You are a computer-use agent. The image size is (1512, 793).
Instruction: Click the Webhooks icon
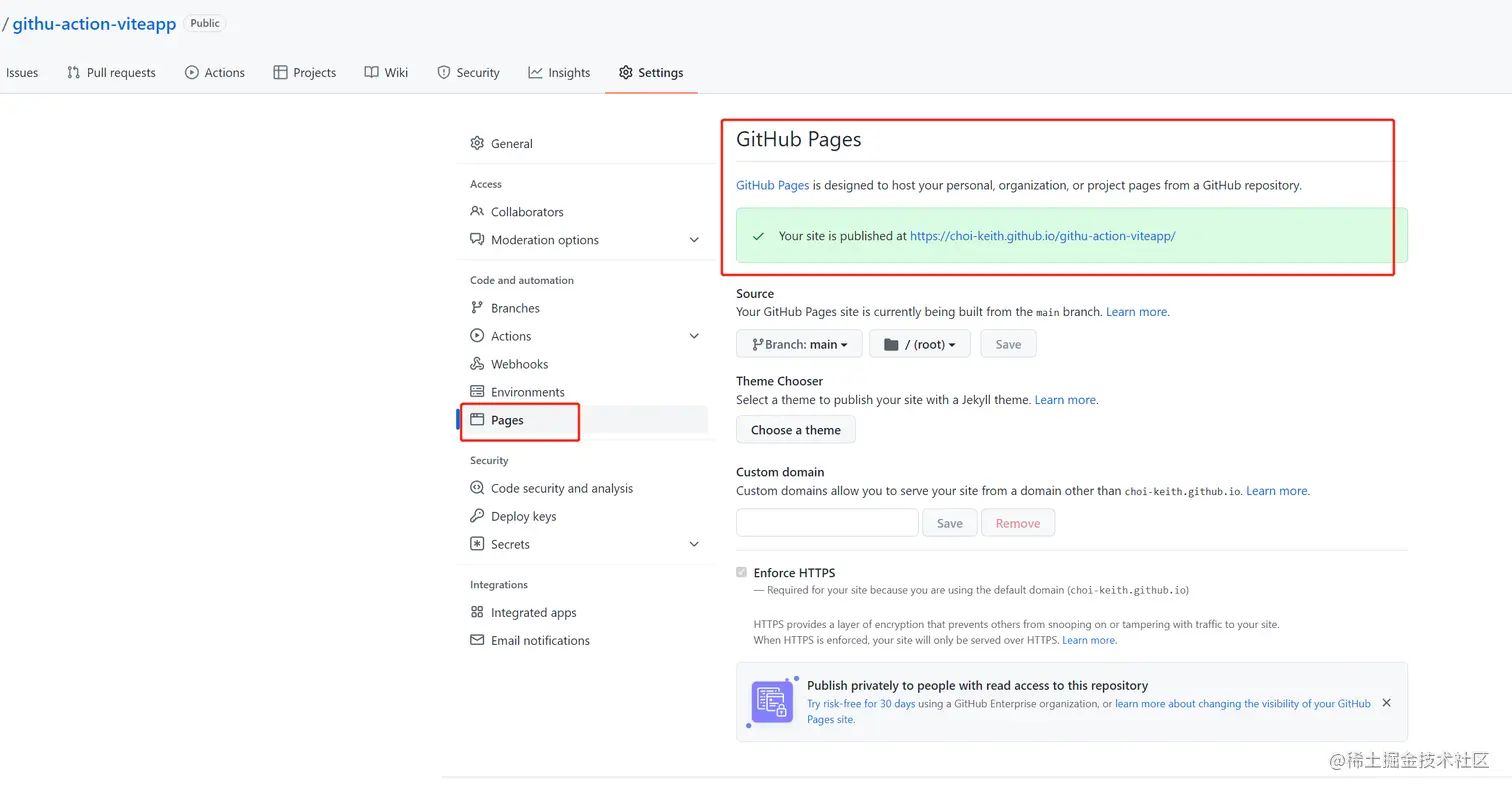coord(477,363)
